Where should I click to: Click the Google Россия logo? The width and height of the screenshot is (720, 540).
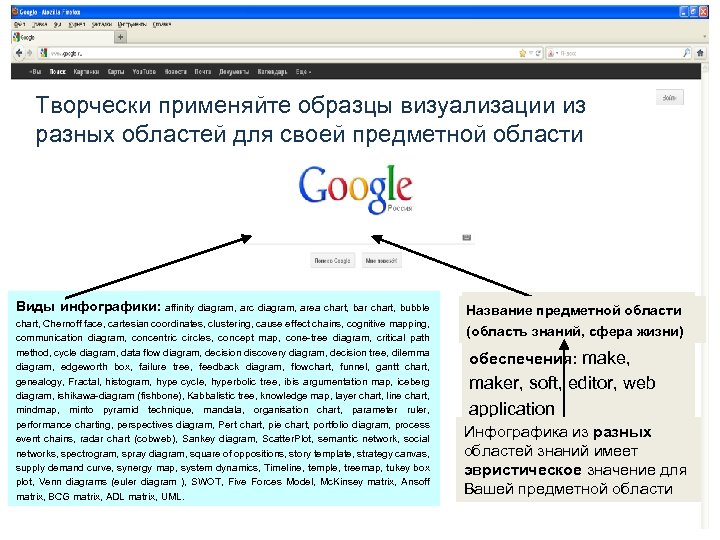(x=355, y=190)
